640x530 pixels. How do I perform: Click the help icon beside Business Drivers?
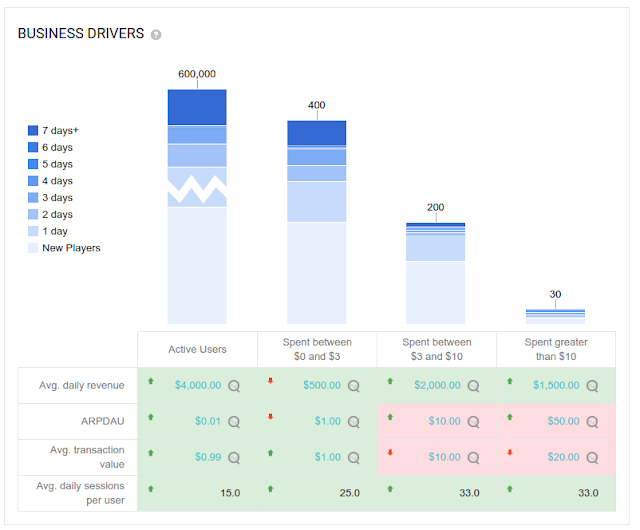click(156, 35)
